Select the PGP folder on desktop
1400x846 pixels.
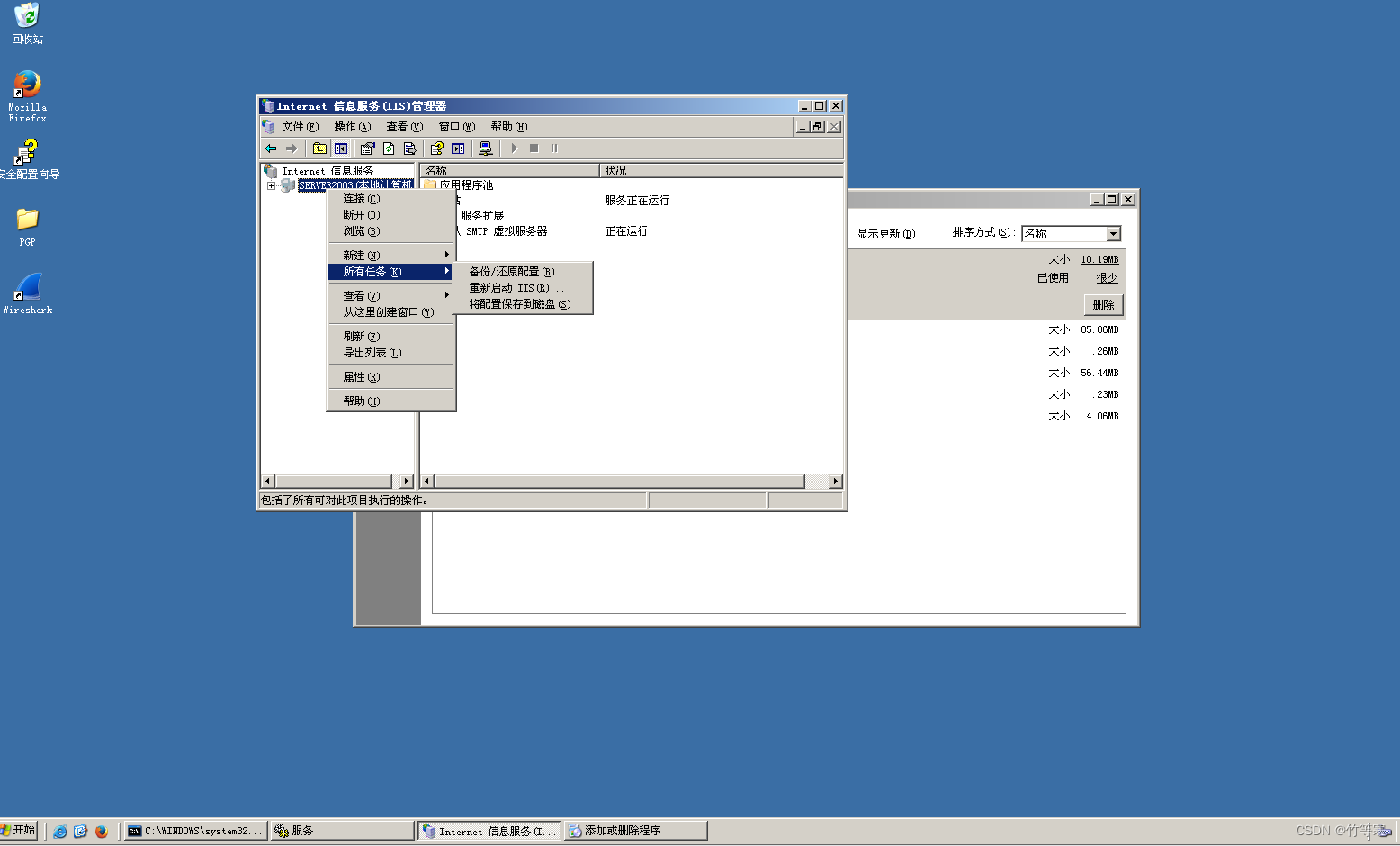[x=27, y=227]
